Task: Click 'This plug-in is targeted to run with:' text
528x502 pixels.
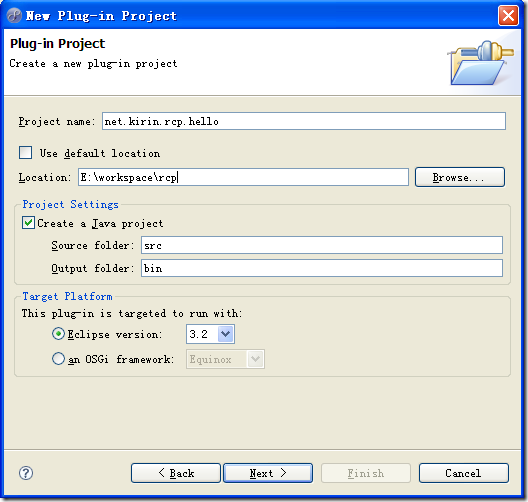Action: point(132,313)
